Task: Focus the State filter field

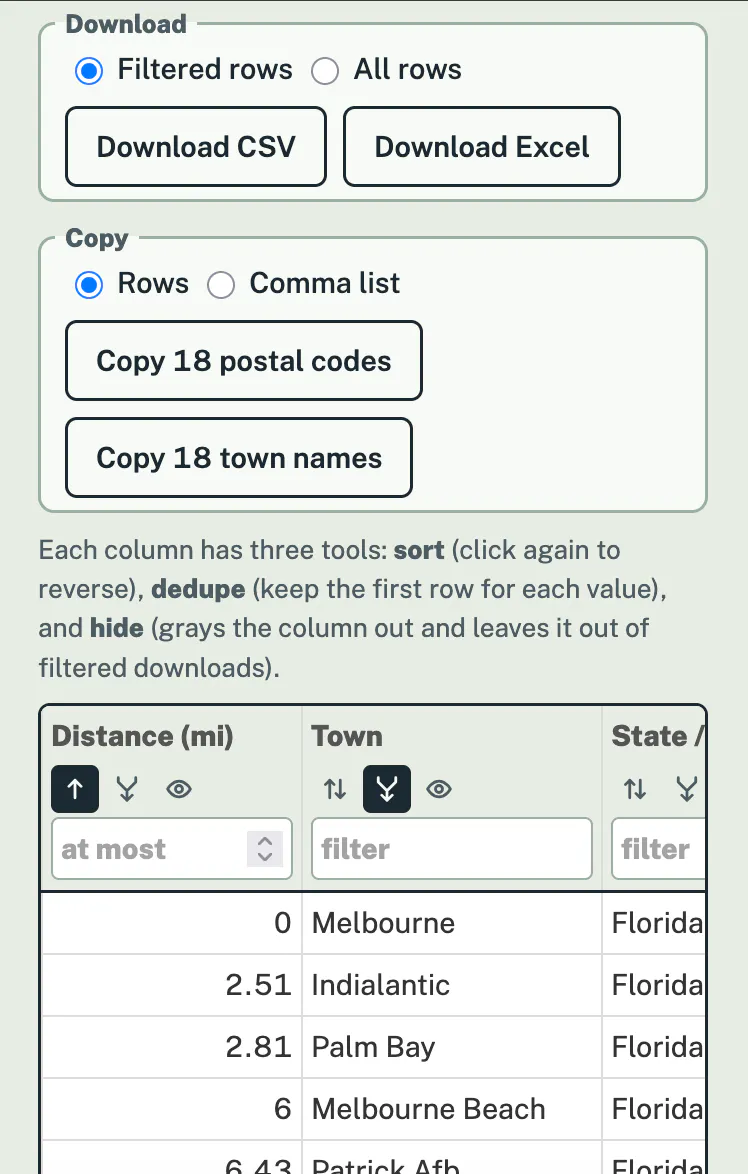Action: point(659,849)
